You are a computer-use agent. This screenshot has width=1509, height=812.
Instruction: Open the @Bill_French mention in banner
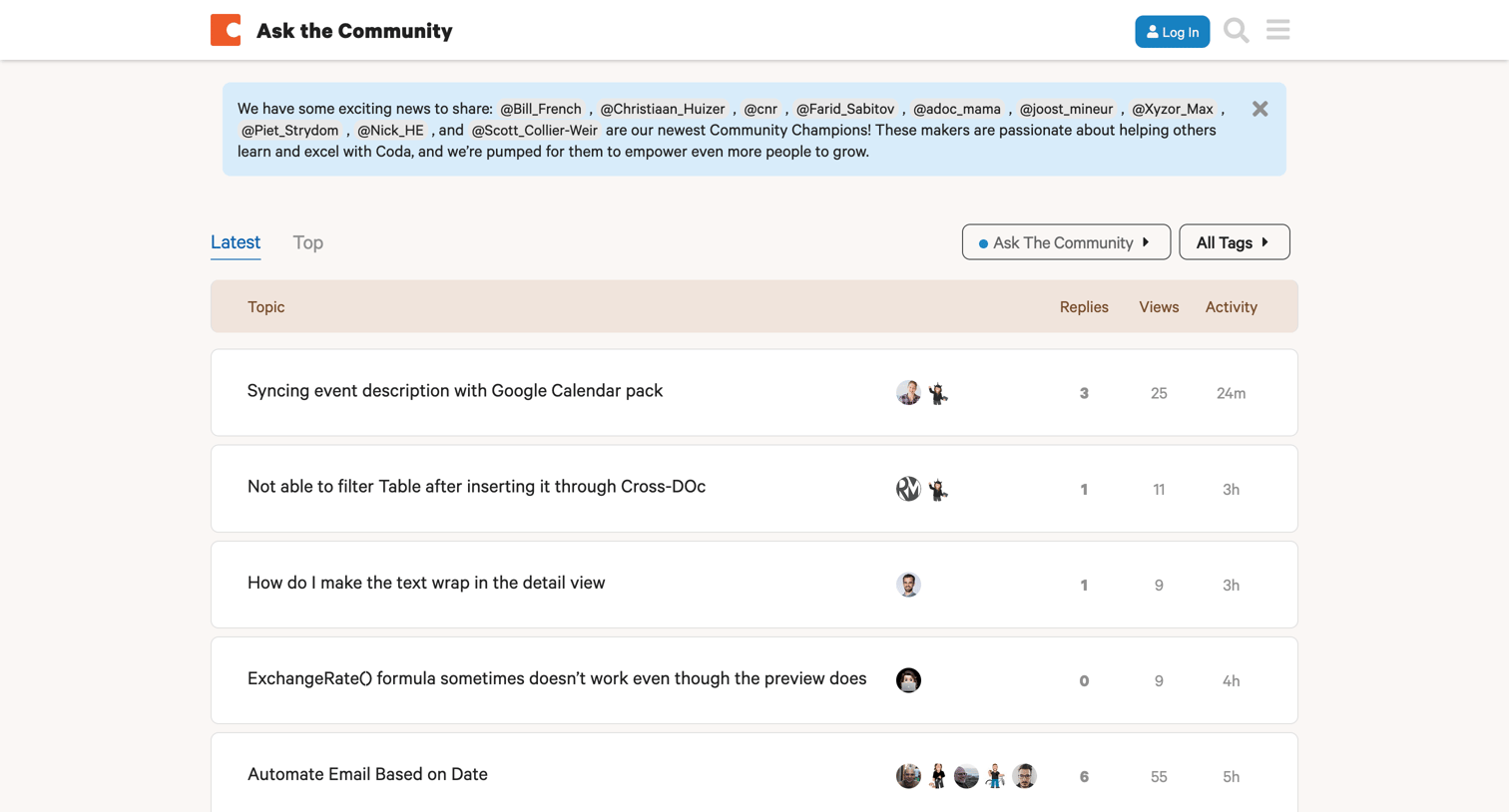(x=541, y=109)
